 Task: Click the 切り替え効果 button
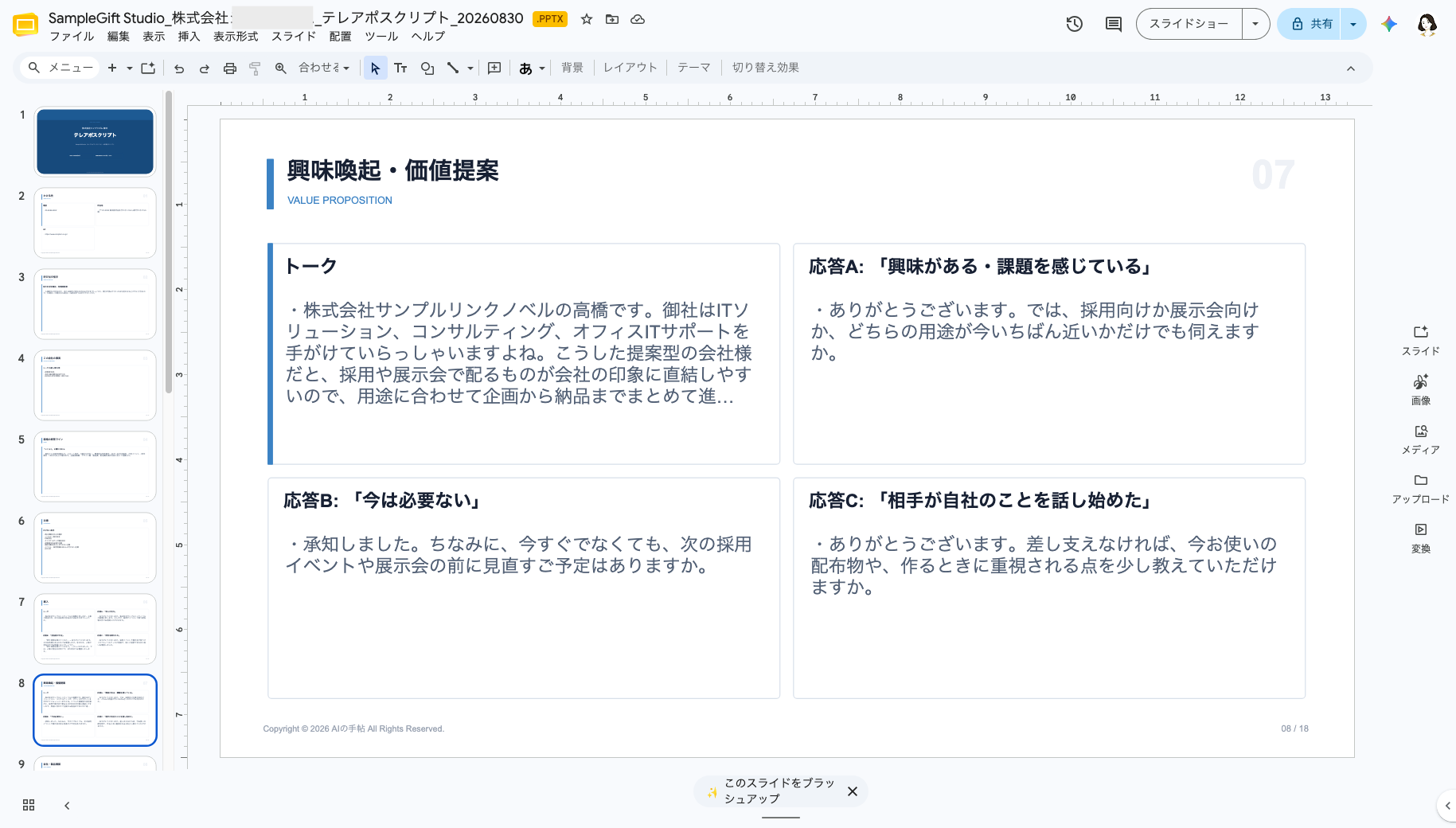click(766, 68)
